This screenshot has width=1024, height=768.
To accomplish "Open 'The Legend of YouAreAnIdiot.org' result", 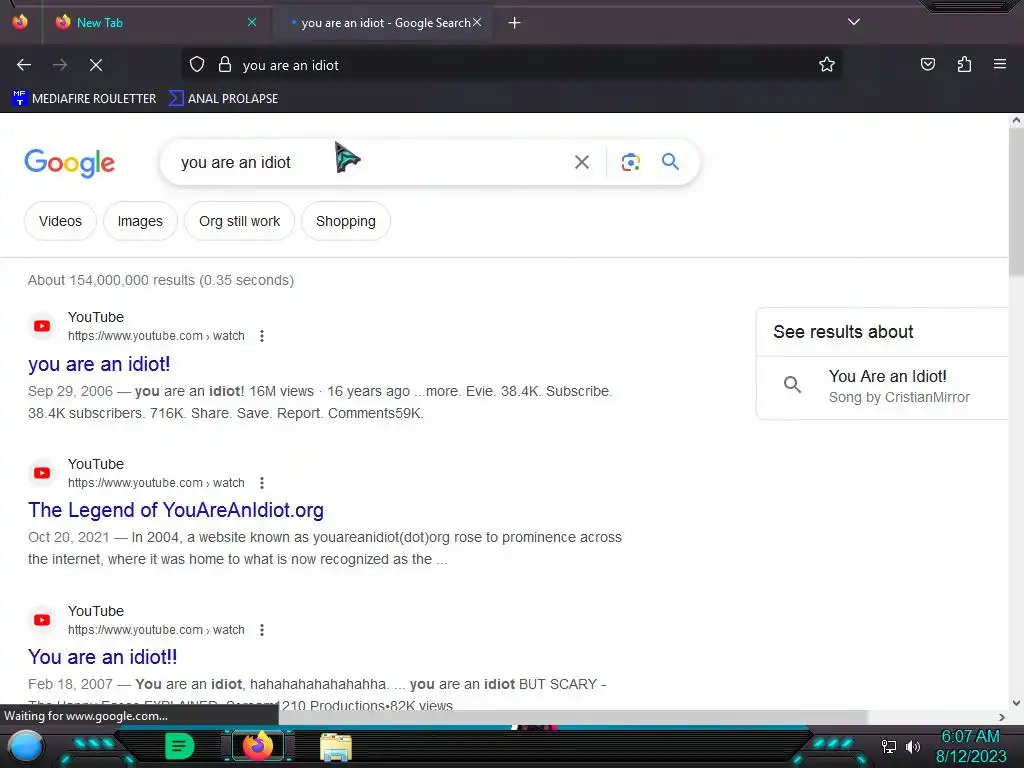I will [x=176, y=510].
